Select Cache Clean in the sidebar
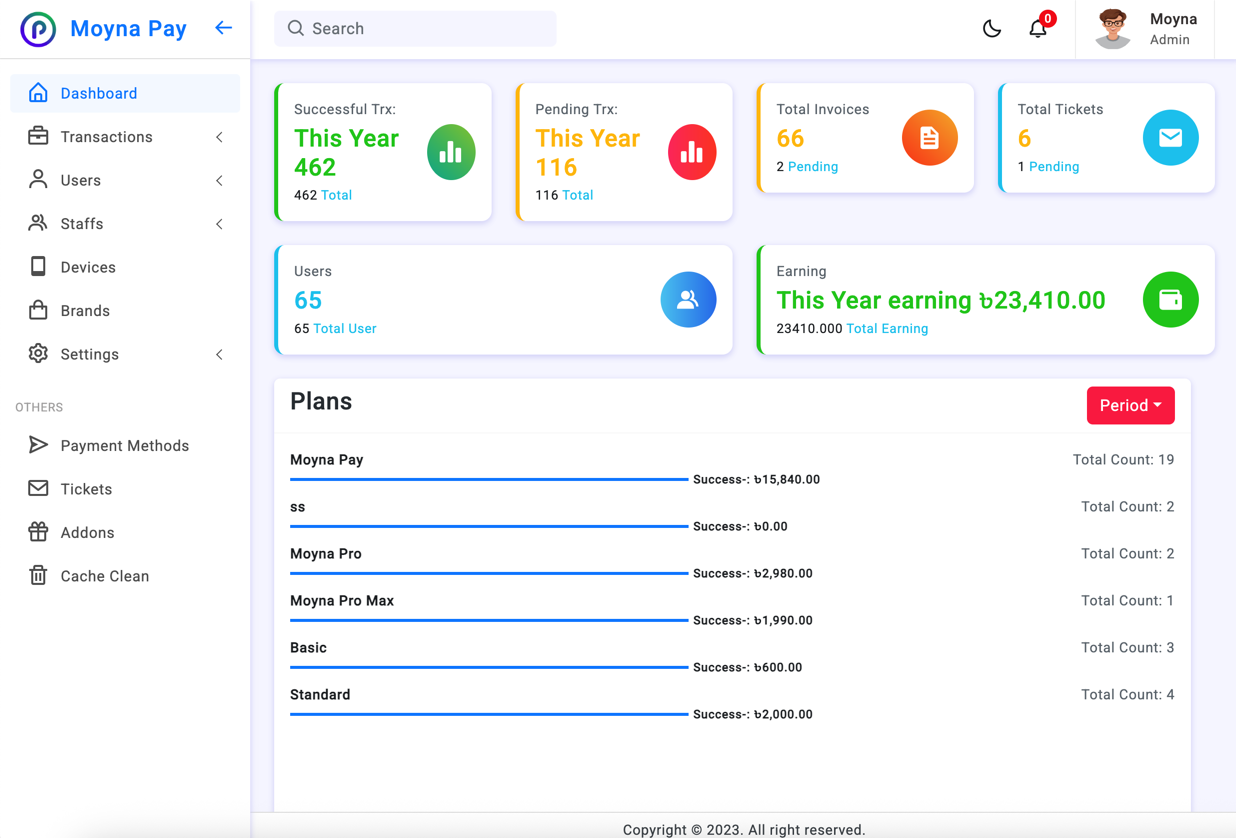Screen dimensions: 1236x838 tap(104, 576)
